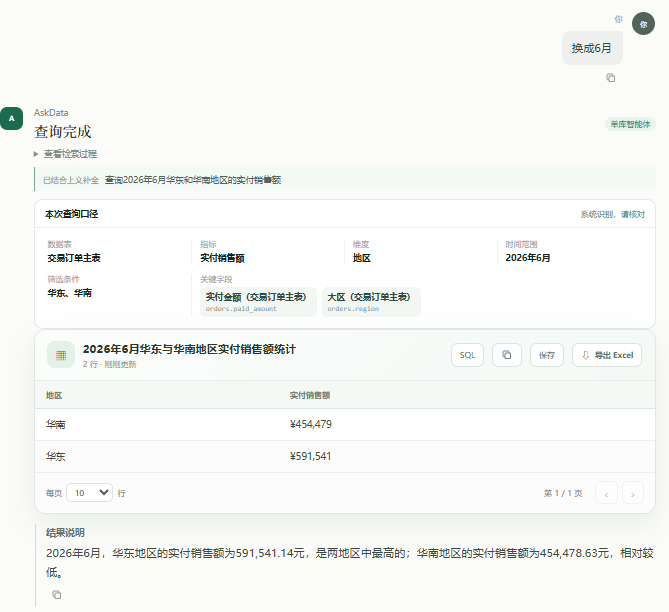Click the 实付销售额 column header

click(x=310, y=396)
